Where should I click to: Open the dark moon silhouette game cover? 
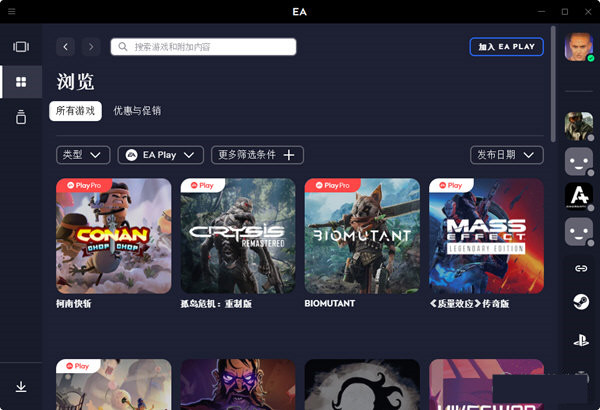pos(362,384)
